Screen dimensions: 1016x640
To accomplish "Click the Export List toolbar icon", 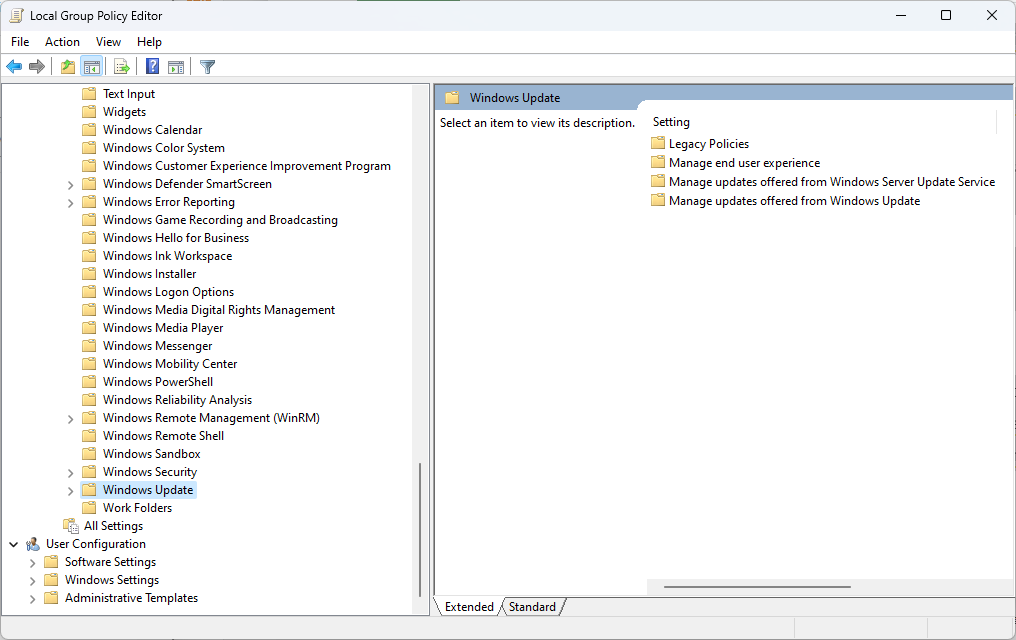I will tap(121, 67).
